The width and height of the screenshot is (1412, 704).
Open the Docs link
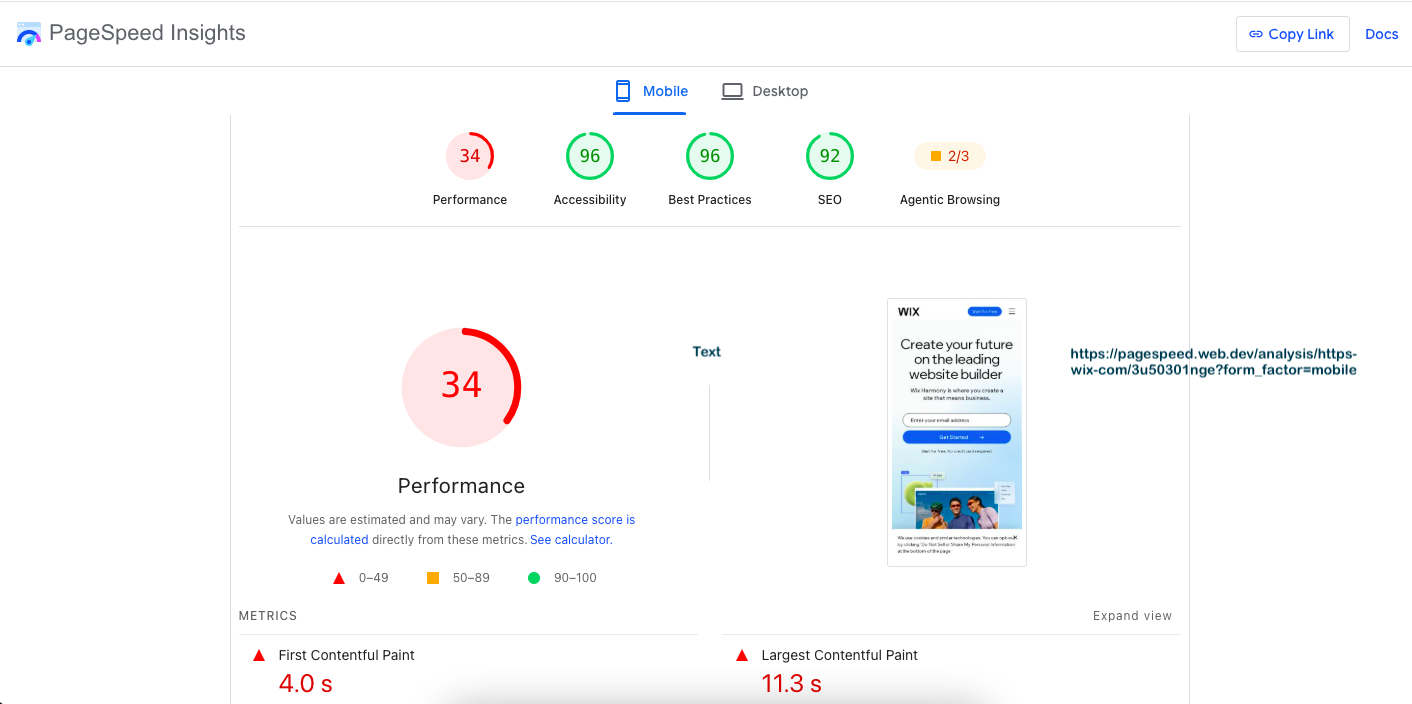click(x=1381, y=34)
